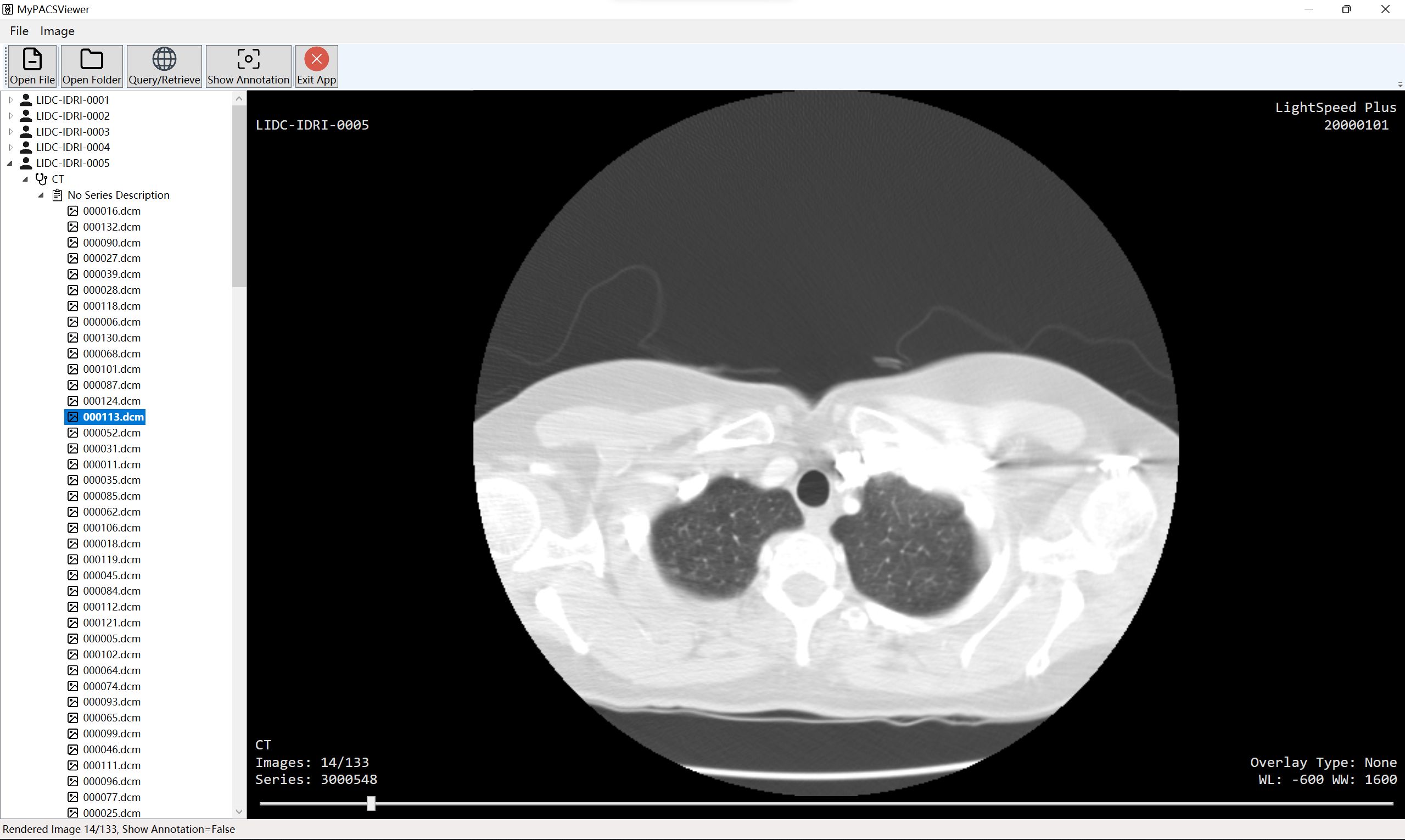The height and width of the screenshot is (840, 1405).
Task: Click the Open File toolbar icon
Action: (32, 59)
